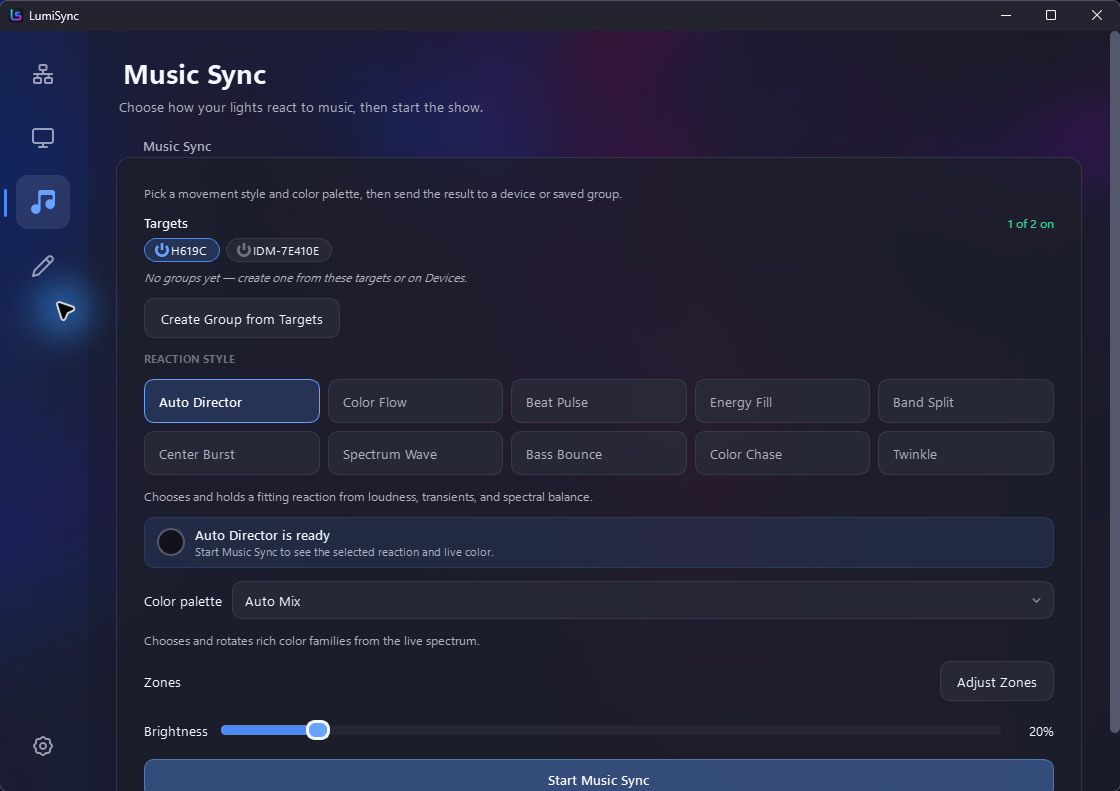This screenshot has width=1120, height=791.
Task: Select the Beat Pulse reaction style
Action: tap(599, 402)
